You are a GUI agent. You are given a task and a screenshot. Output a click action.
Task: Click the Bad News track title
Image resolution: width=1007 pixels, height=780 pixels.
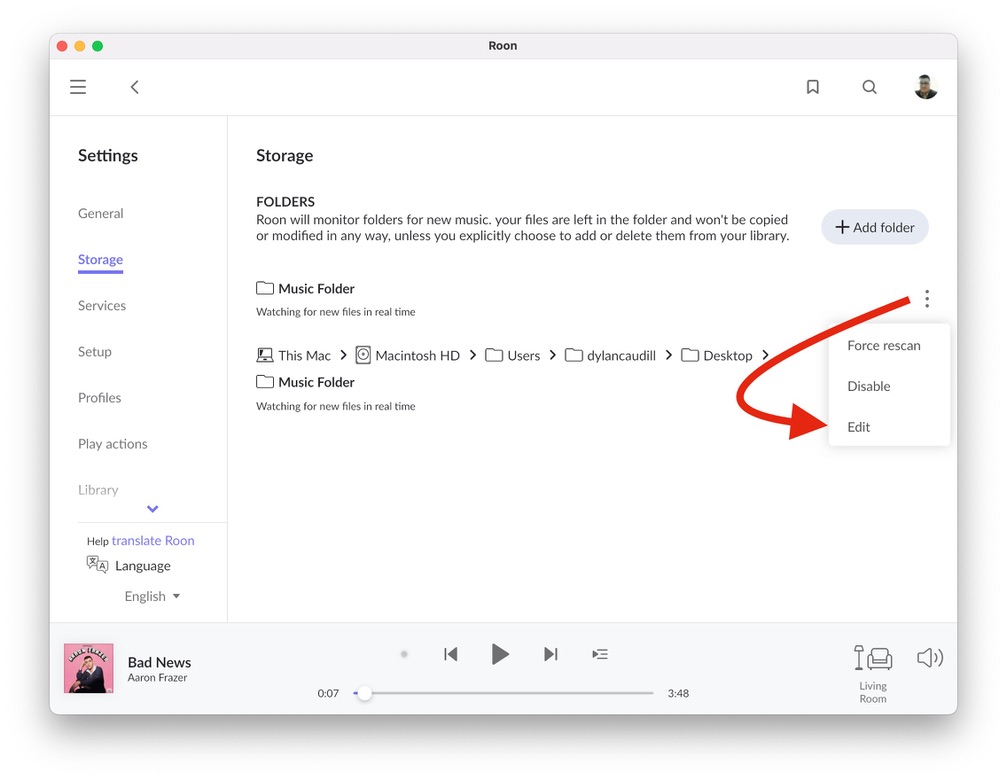(x=159, y=662)
